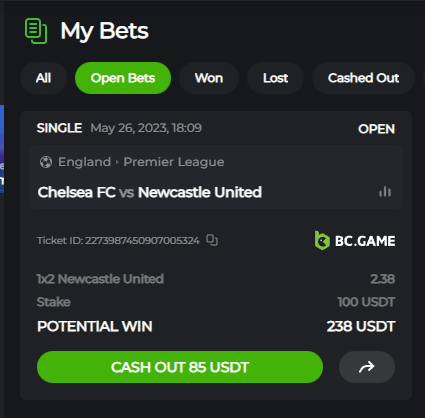Click the BC.GAME logo
The width and height of the screenshot is (425, 418).
click(x=355, y=241)
